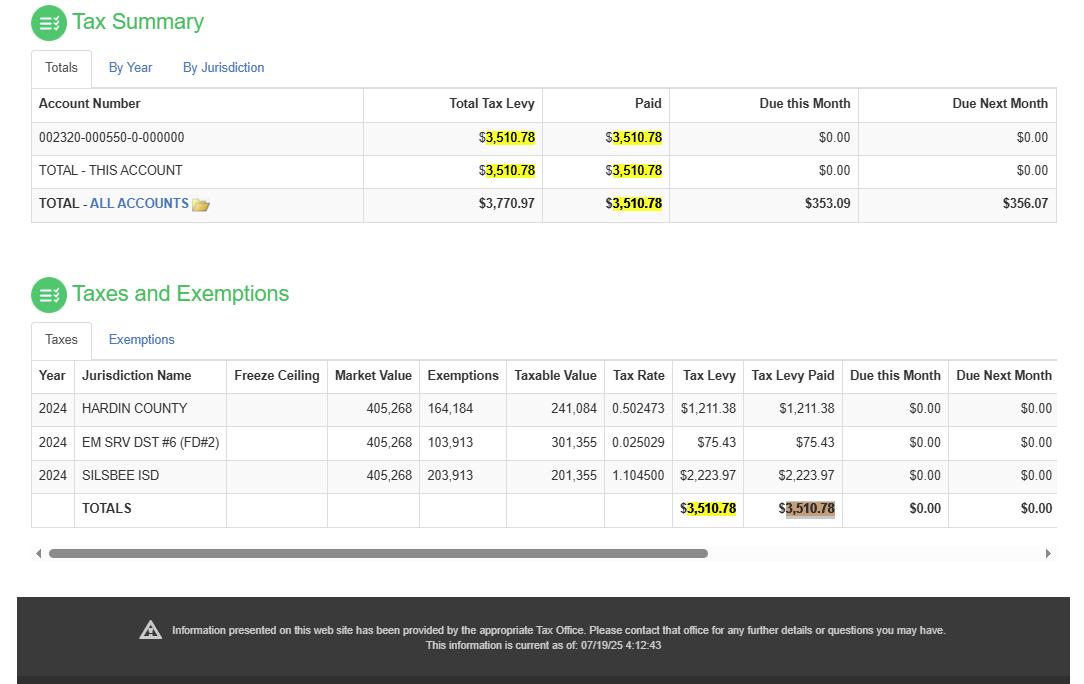Click the green Taxes and Exemptions icon
1084x684 pixels.
pos(49,295)
